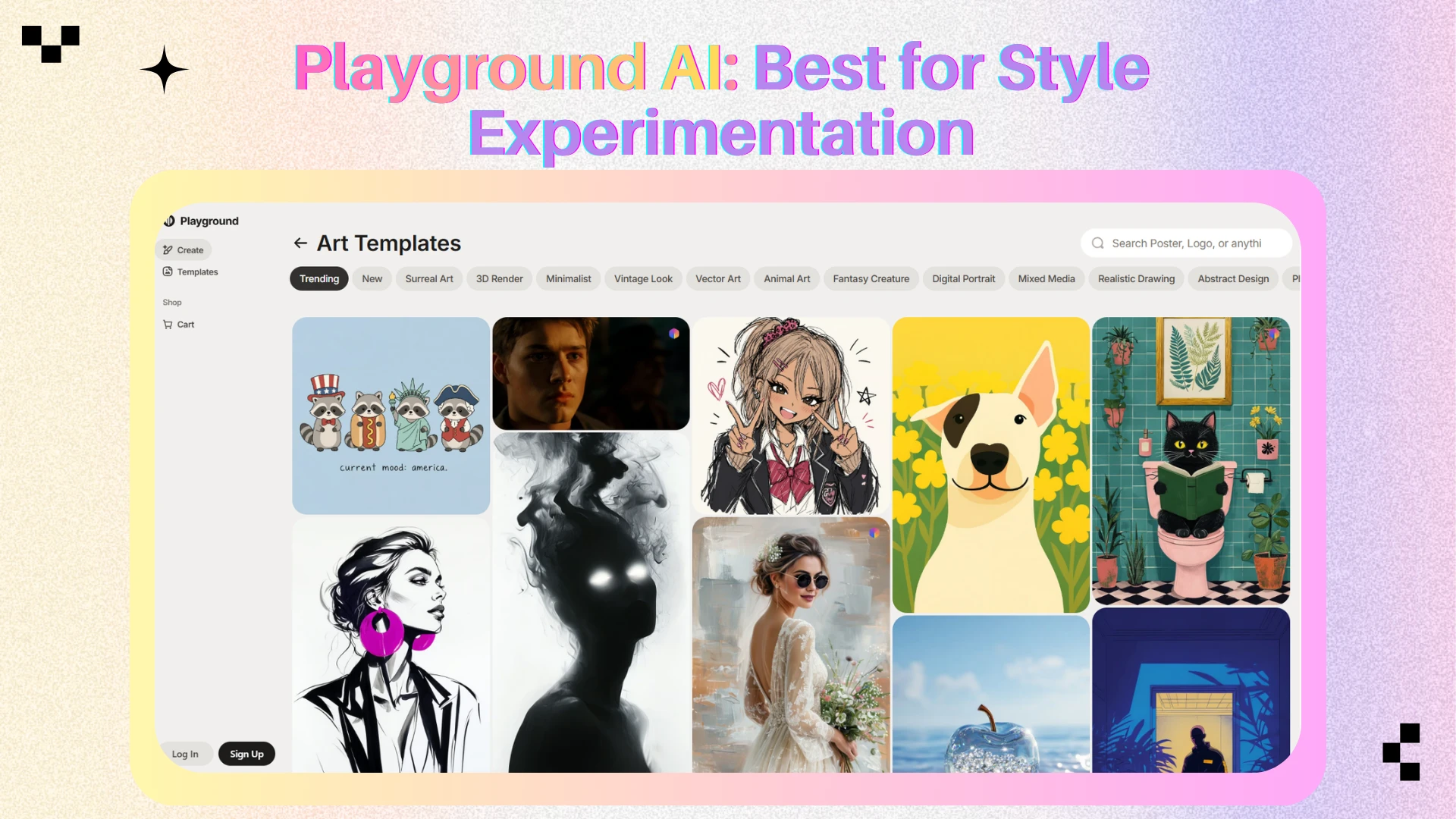Image resolution: width=1456 pixels, height=819 pixels.
Task: Click the Shop section label
Action: coord(172,303)
